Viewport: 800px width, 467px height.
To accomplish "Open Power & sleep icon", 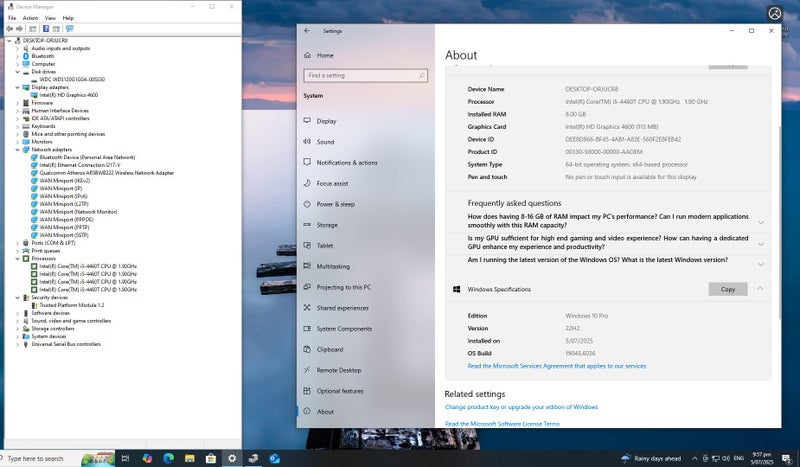I will [x=307, y=204].
